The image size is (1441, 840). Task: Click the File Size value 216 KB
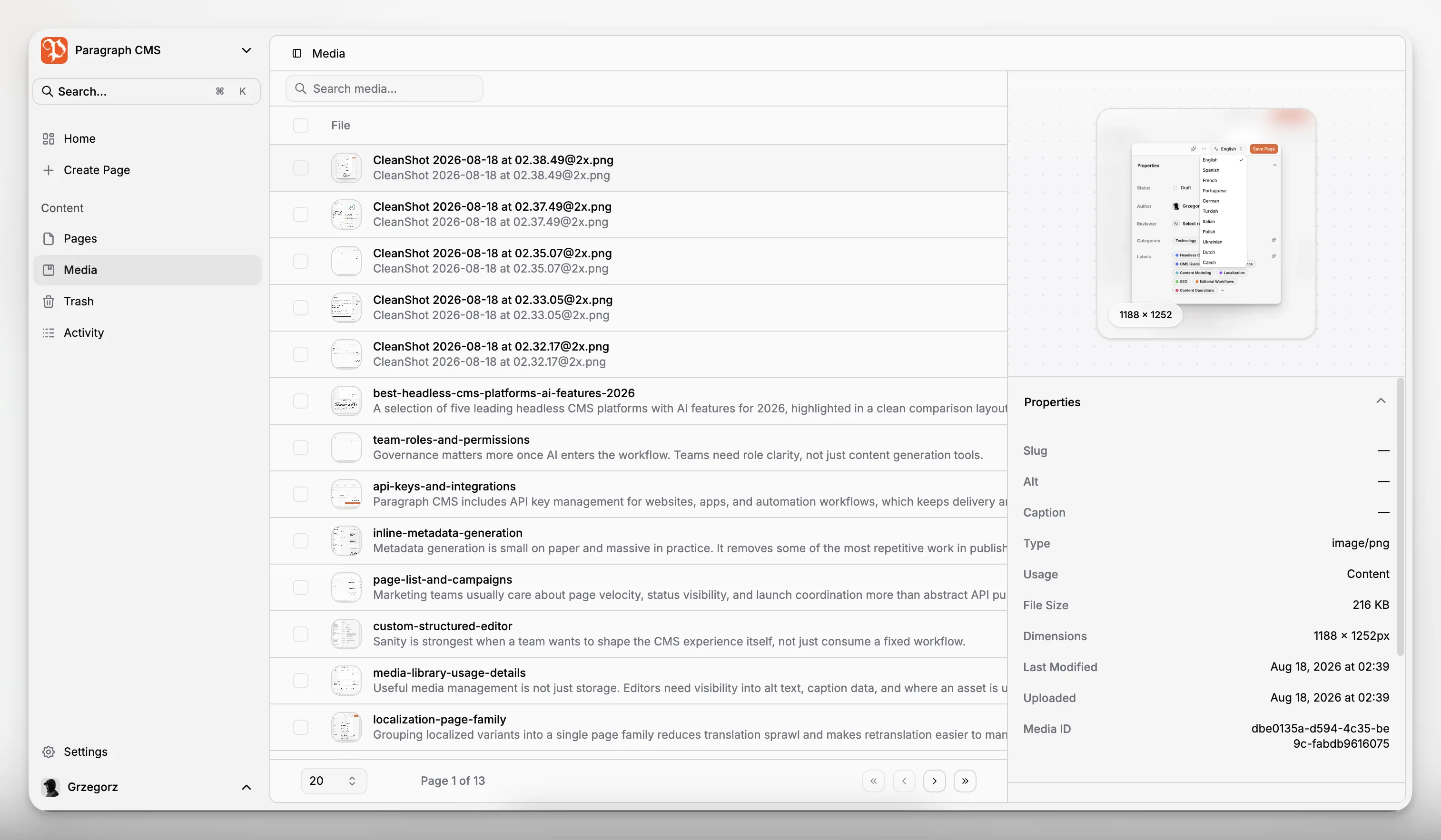1371,605
